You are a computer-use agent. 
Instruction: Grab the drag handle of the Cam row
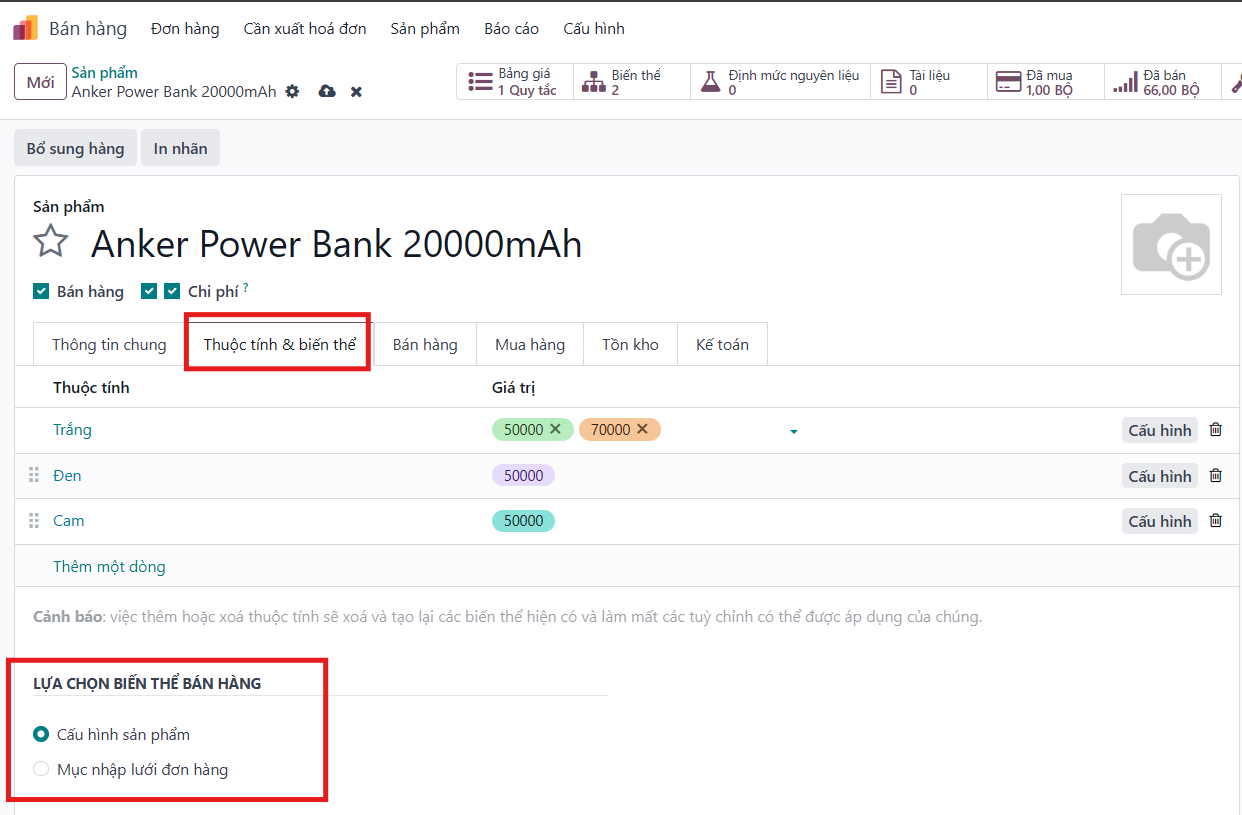point(34,520)
